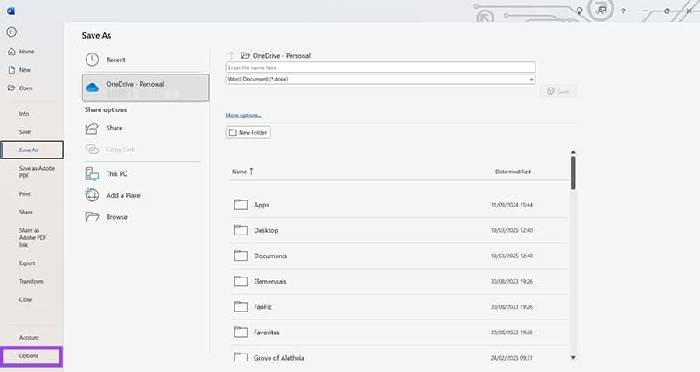The height and width of the screenshot is (372, 700).
Task: Click the Copy Link icon
Action: click(92, 149)
